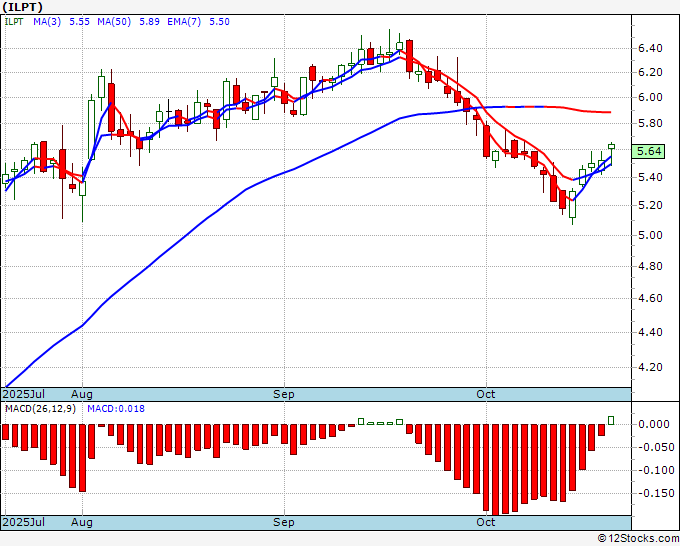Viewport: 680px width, 546px height.
Task: Click the last green candlestick near 5.64
Action: [611, 147]
